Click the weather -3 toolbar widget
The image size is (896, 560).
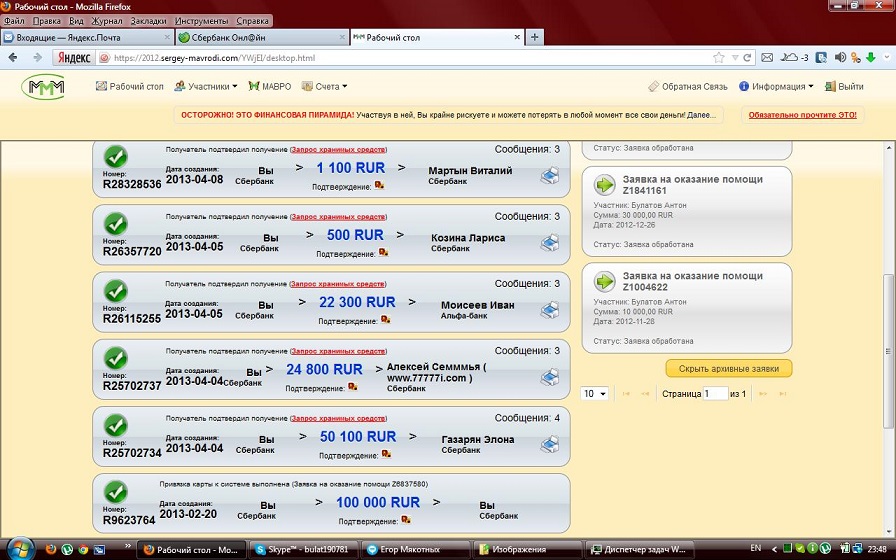pyautogui.click(x=794, y=58)
